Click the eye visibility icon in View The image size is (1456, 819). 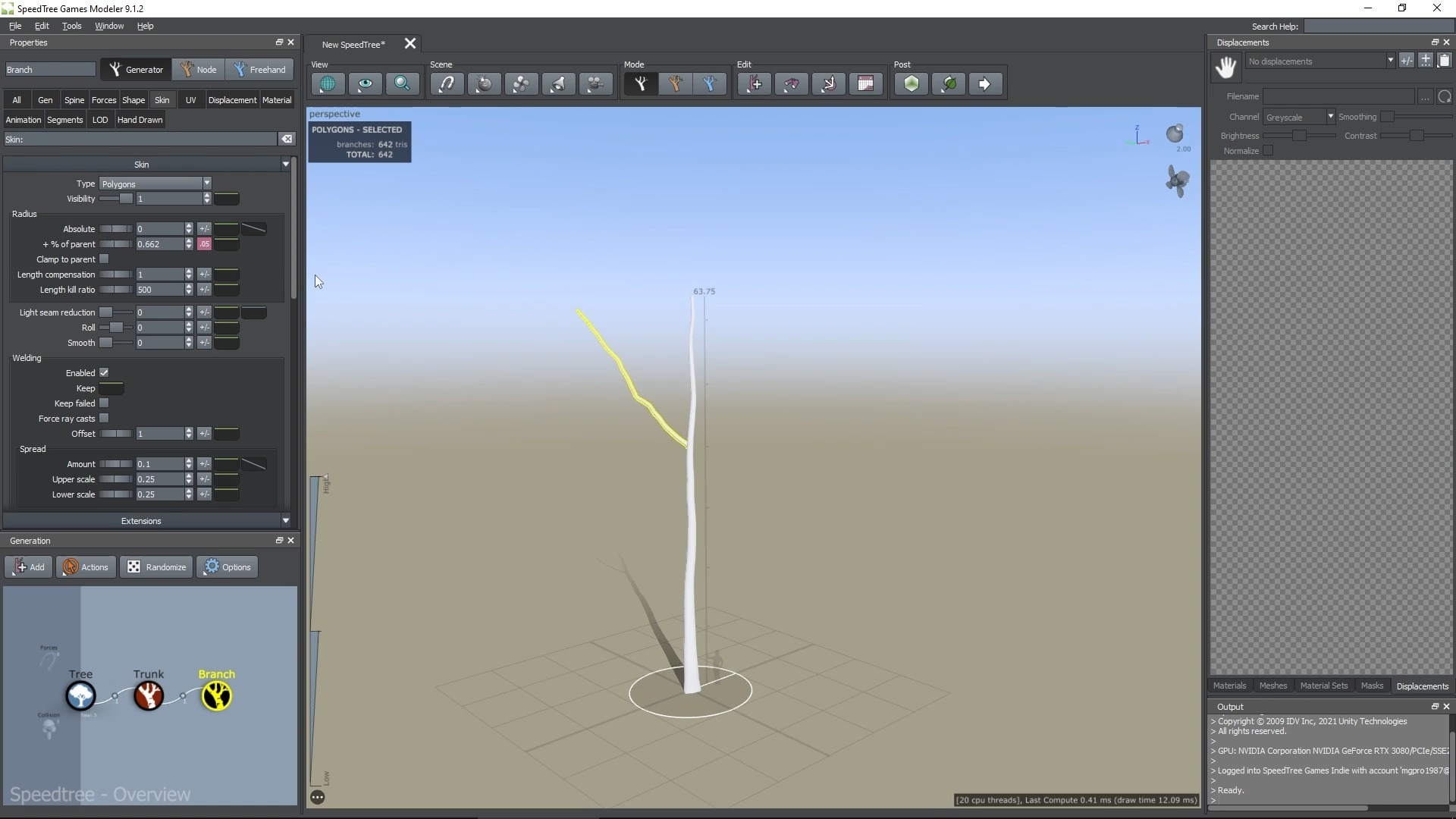[x=365, y=84]
